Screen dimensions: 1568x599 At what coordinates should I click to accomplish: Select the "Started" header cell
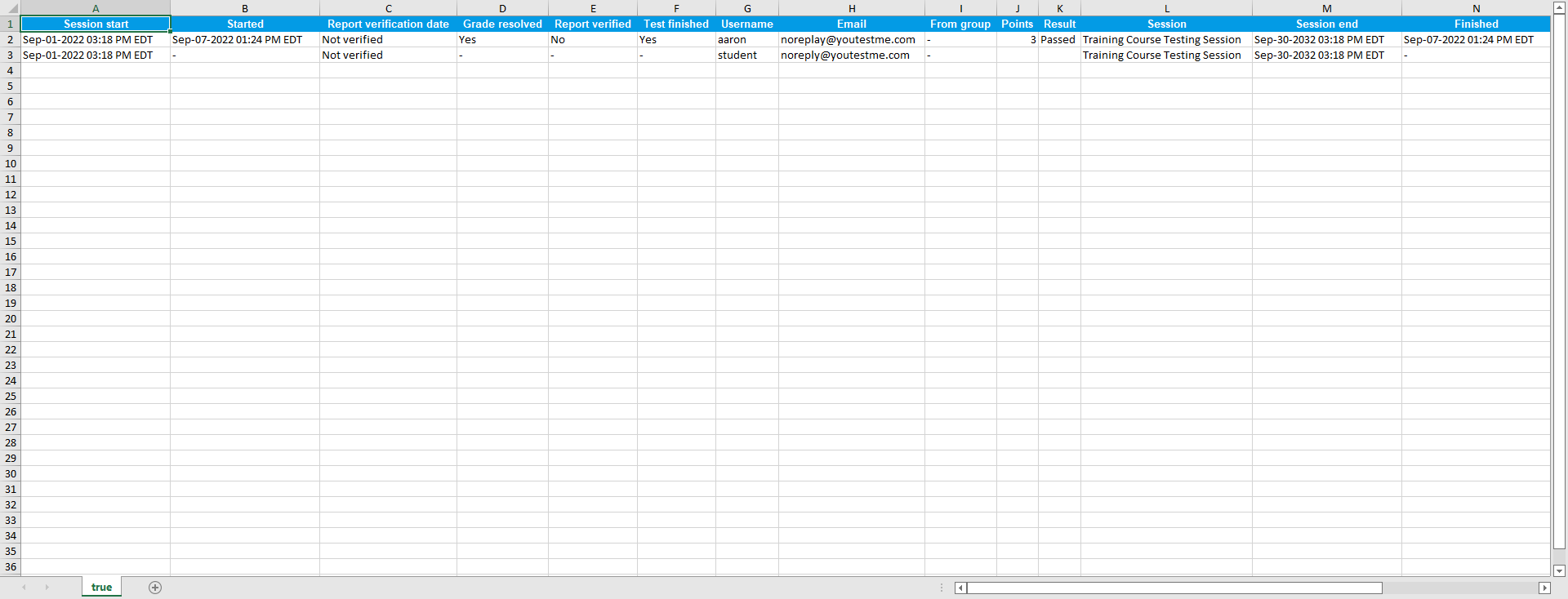tap(245, 24)
